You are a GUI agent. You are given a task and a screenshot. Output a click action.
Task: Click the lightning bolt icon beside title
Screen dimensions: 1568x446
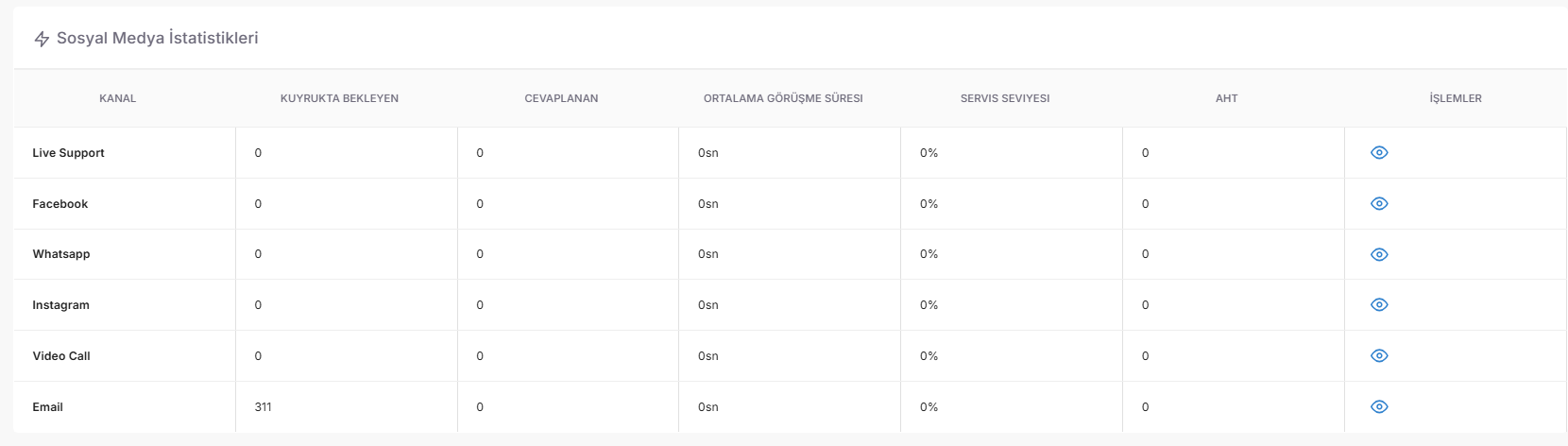coord(42,39)
